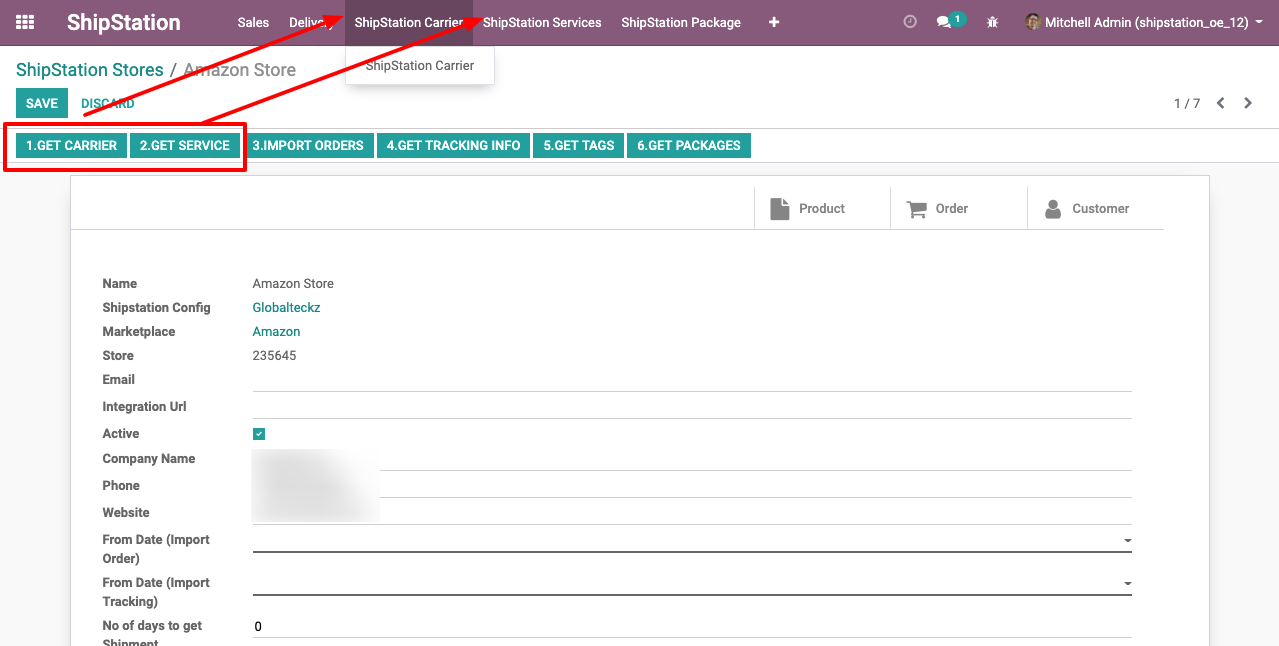Open the conversations chat bubble icon

[x=945, y=22]
